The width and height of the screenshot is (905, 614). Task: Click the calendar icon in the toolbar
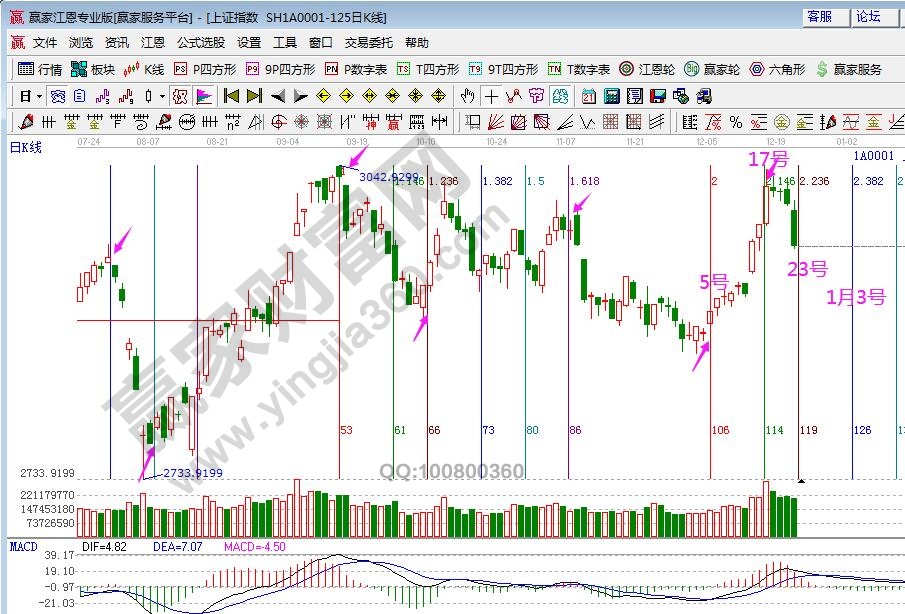[588, 96]
